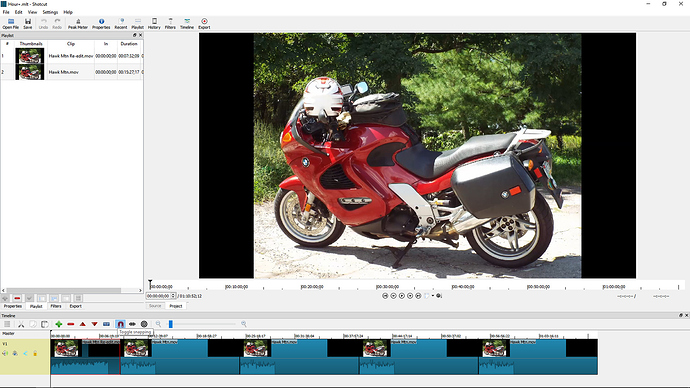Open the Settings menu

click(x=50, y=12)
